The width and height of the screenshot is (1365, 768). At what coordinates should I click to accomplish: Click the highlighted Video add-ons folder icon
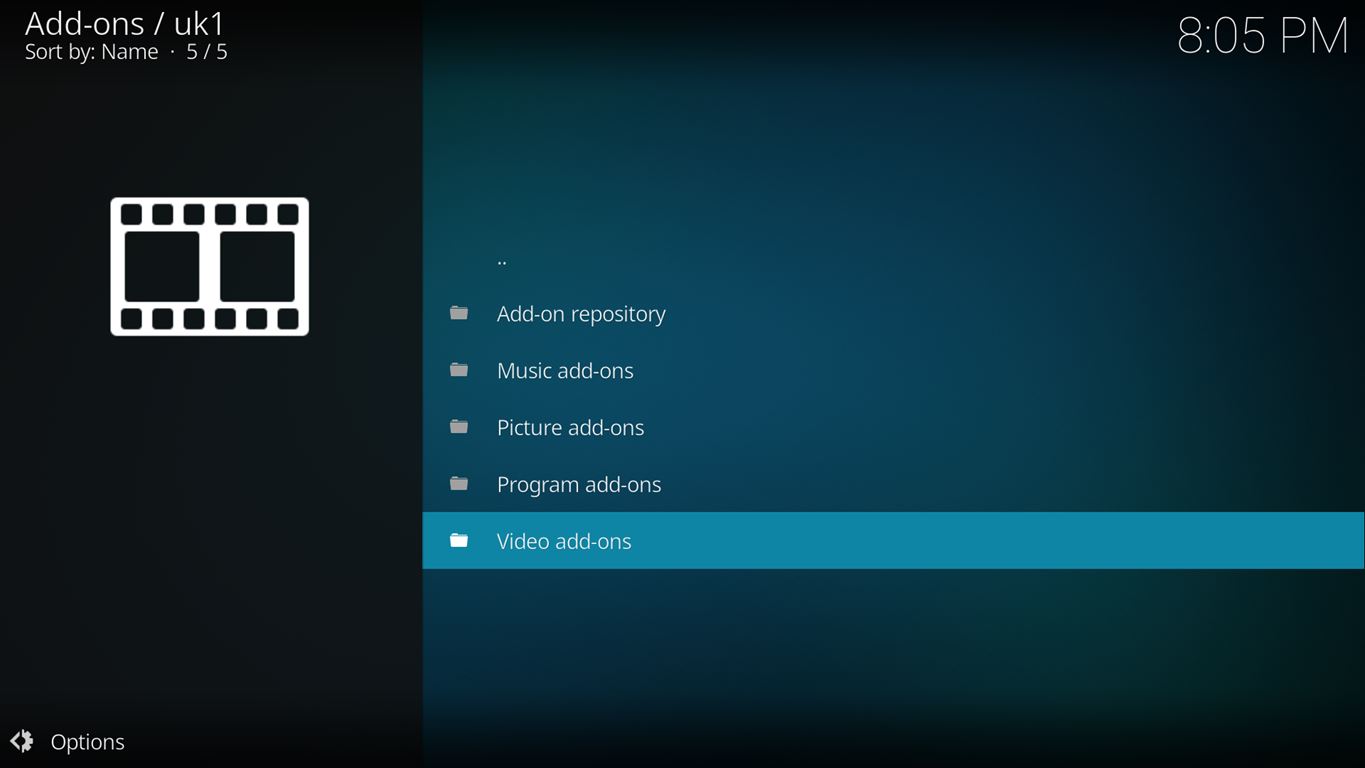click(x=459, y=541)
